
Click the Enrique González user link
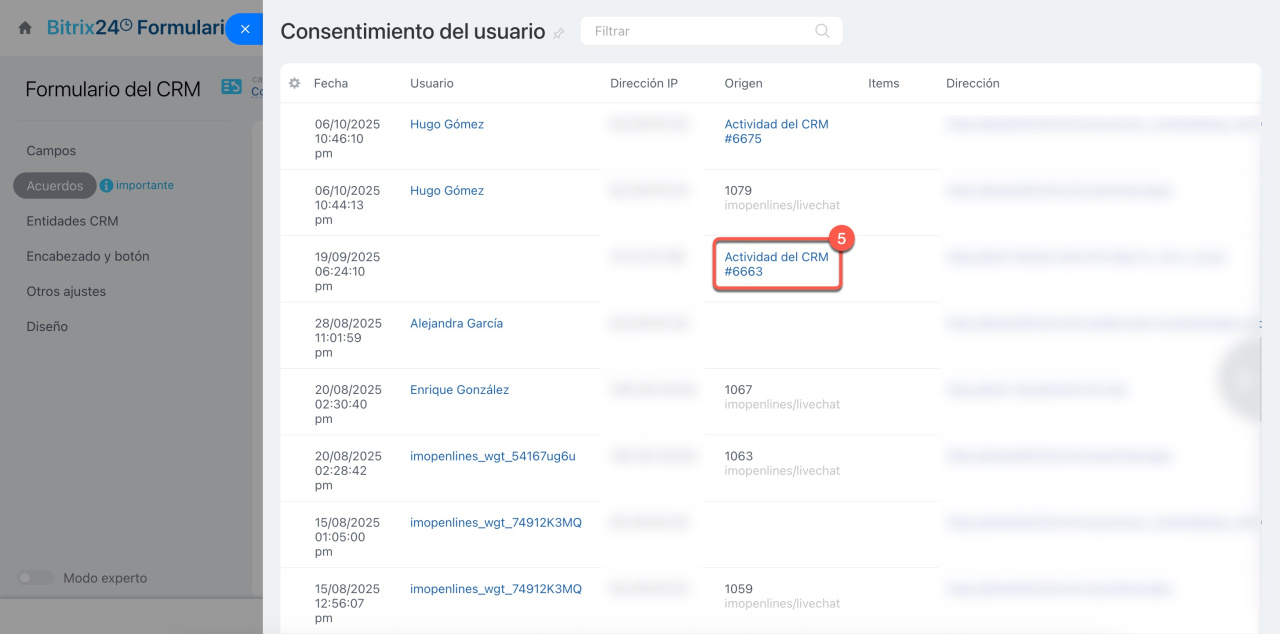pos(459,390)
